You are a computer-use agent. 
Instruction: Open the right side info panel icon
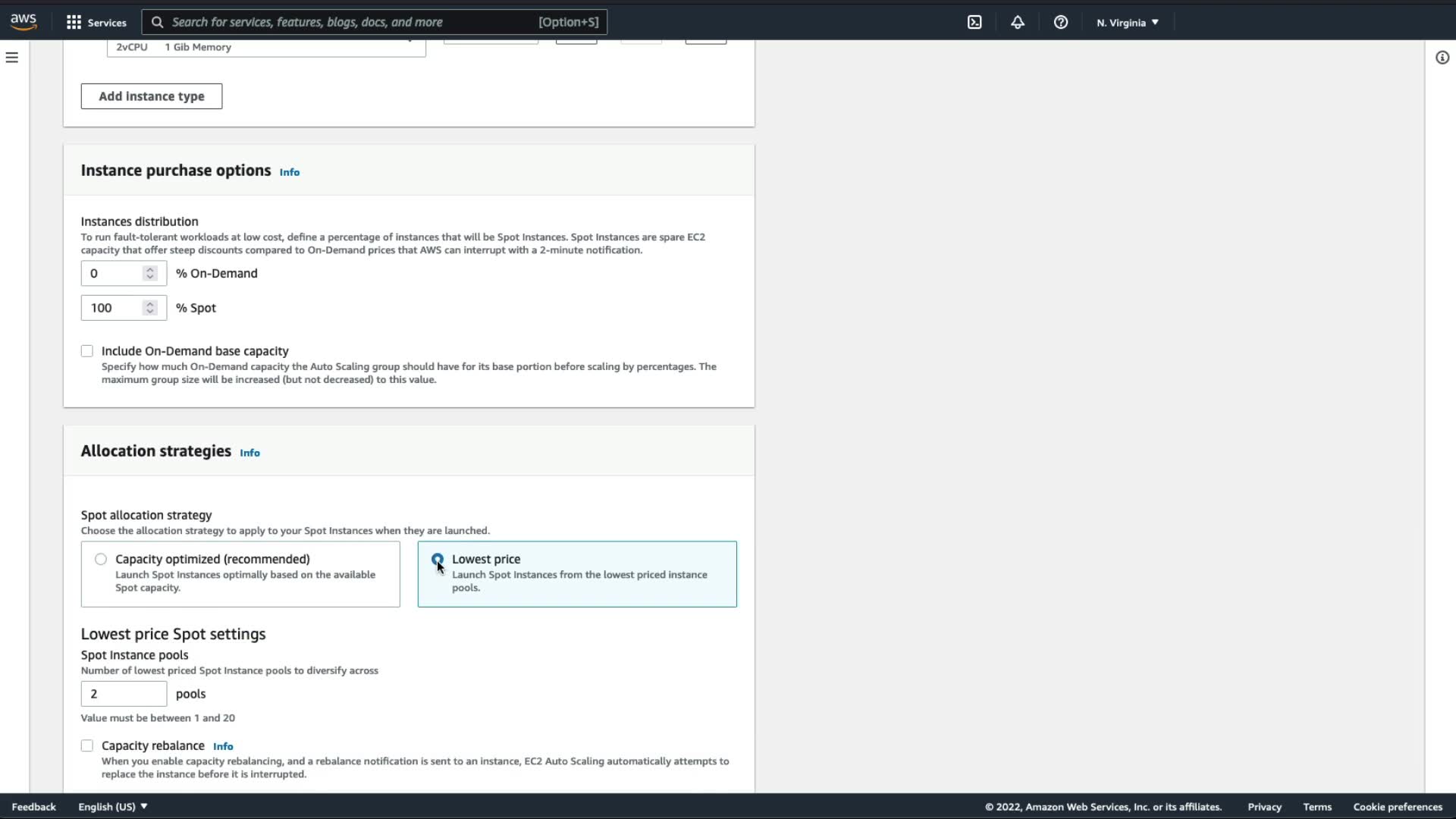pos(1442,58)
